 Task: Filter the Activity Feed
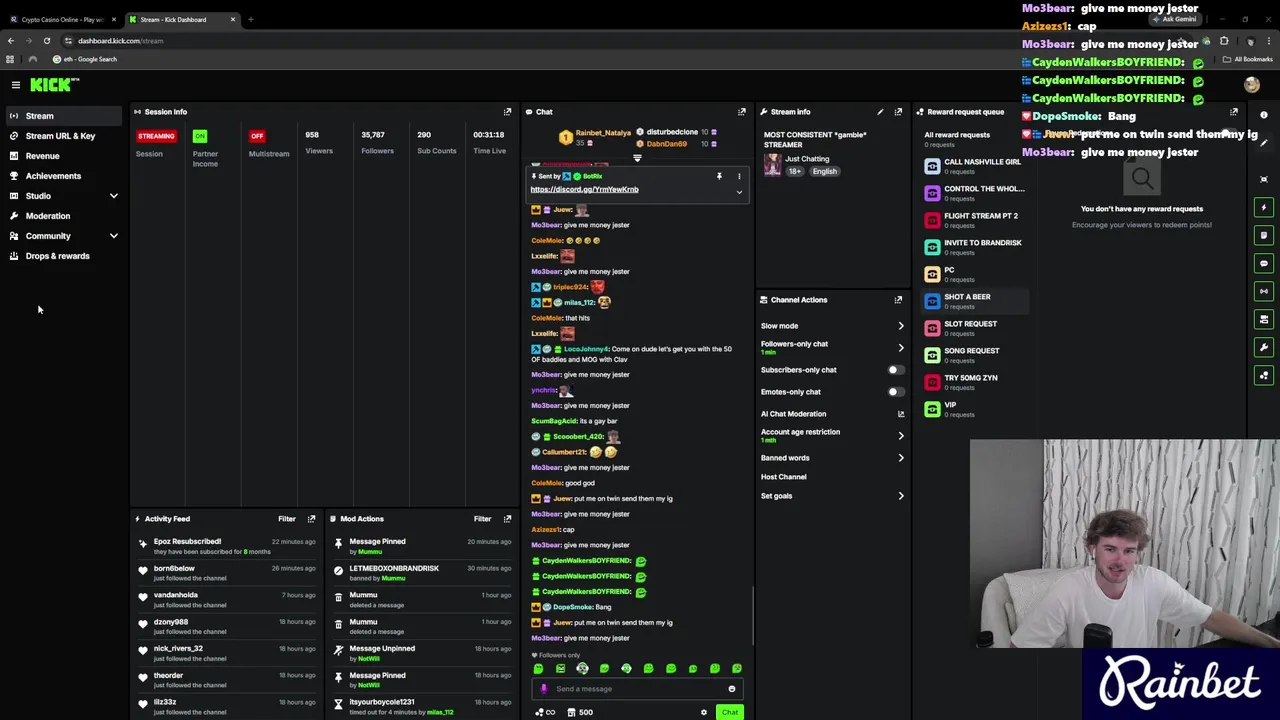coord(287,519)
